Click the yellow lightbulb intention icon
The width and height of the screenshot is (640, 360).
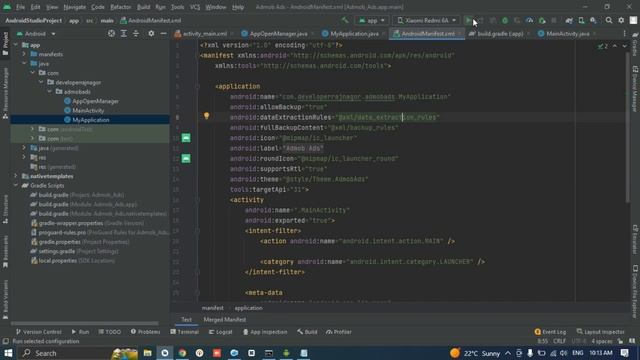click(207, 116)
